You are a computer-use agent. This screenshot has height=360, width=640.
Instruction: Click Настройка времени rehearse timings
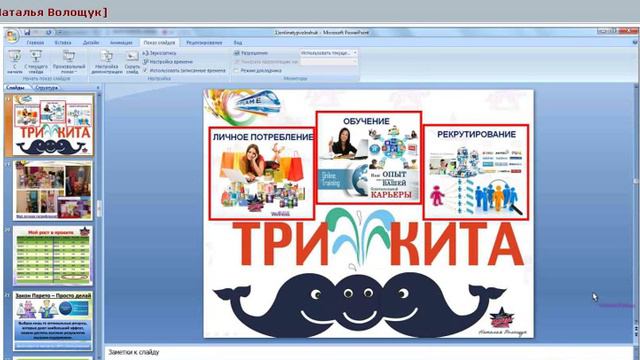click(x=168, y=62)
